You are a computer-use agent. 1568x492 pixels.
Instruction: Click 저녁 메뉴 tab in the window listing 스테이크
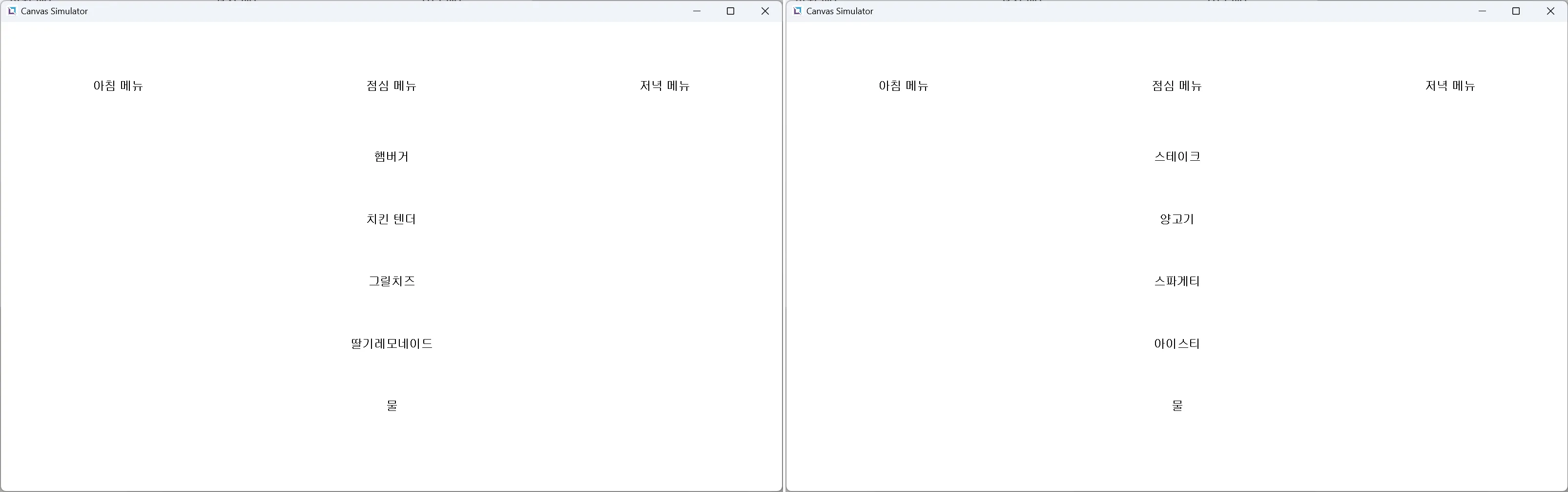point(1450,86)
